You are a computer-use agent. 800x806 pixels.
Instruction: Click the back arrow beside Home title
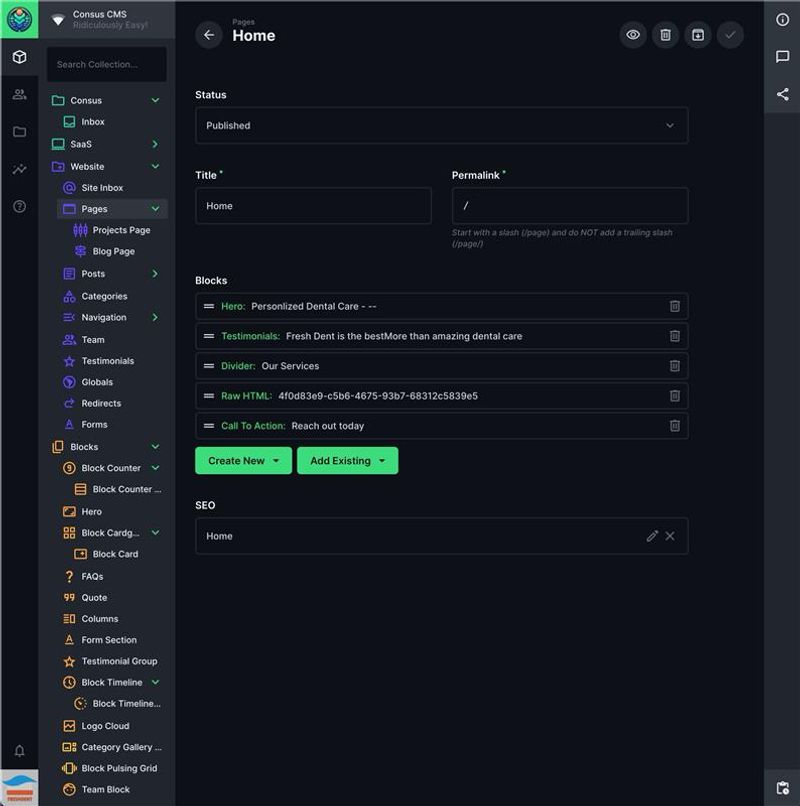(x=208, y=35)
